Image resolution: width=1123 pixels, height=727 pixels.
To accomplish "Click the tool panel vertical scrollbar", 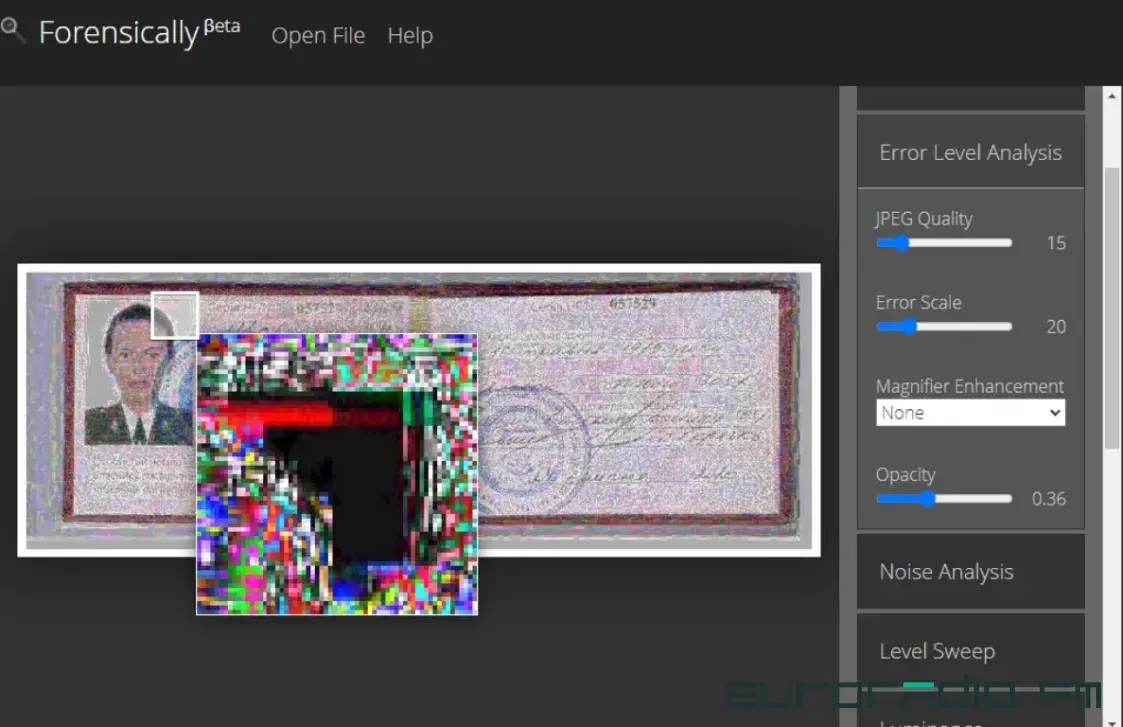I will pos(1112,308).
